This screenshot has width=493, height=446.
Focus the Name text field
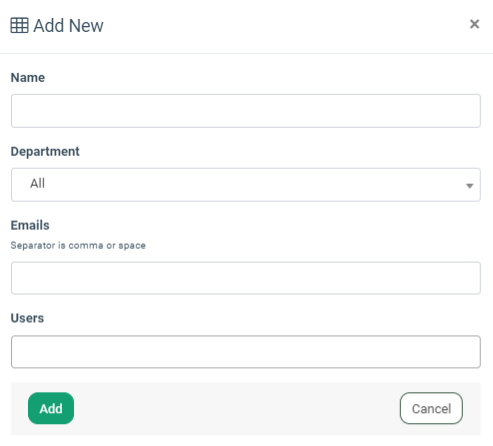(246, 111)
